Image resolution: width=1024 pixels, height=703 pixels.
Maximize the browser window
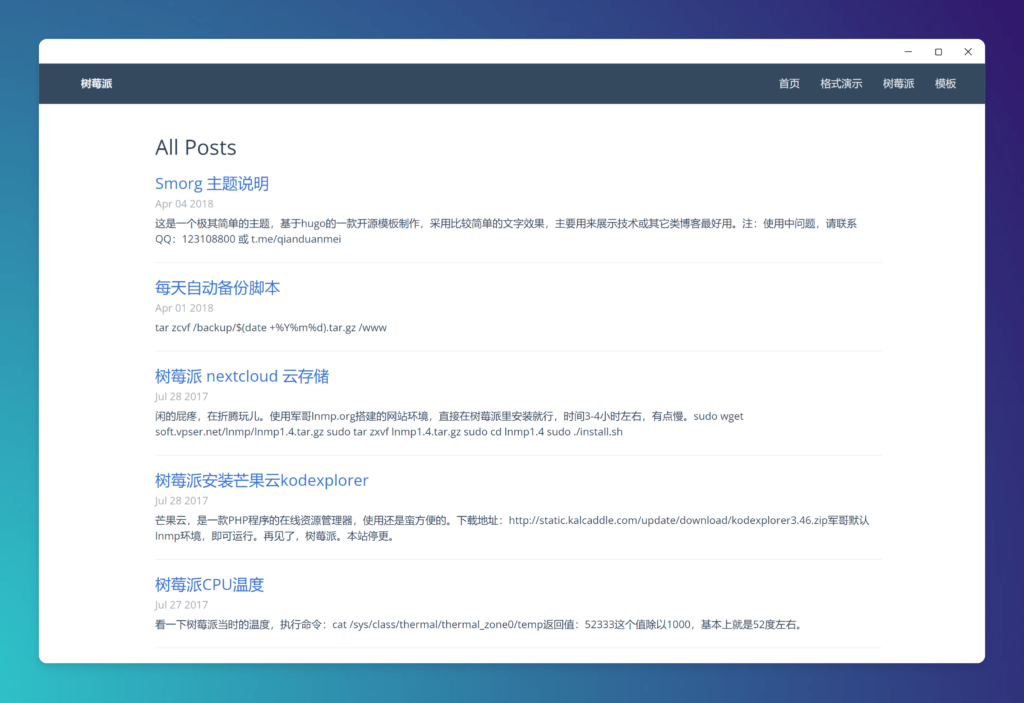pos(937,51)
